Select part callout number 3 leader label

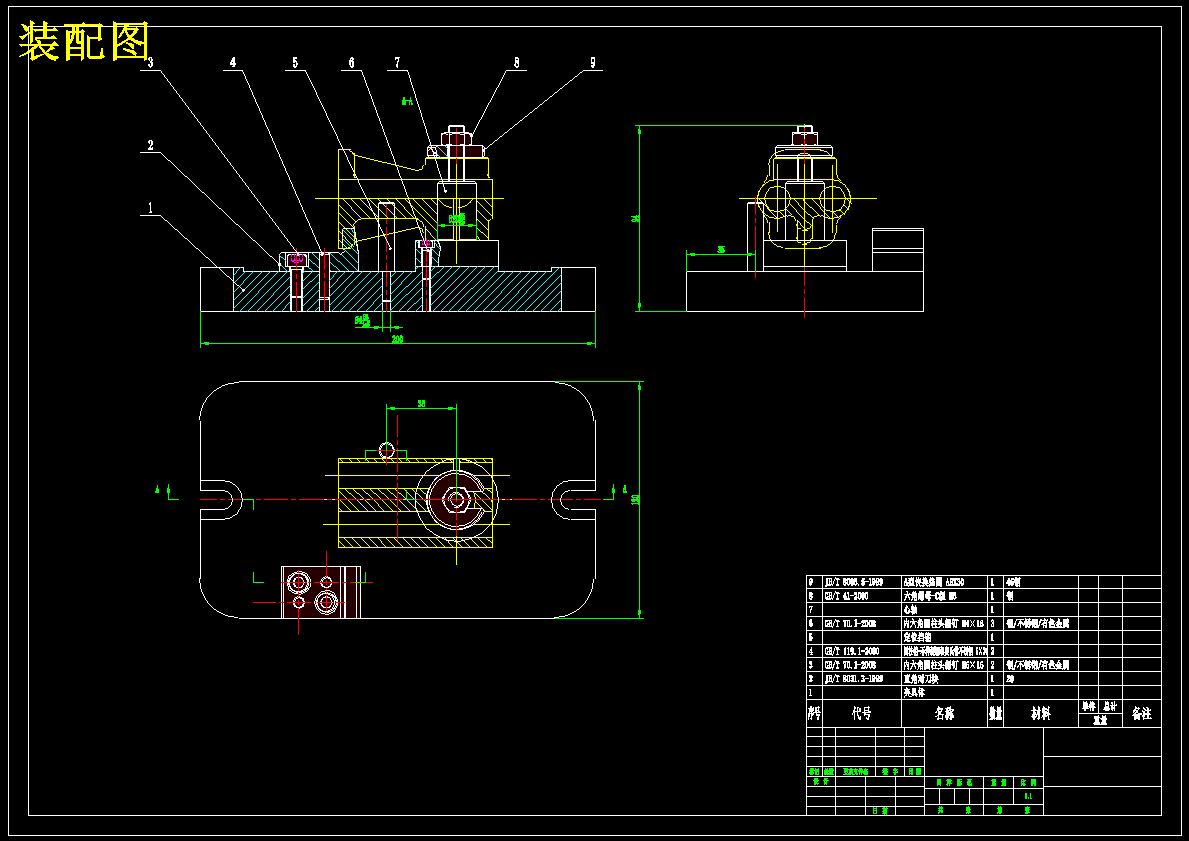click(151, 63)
